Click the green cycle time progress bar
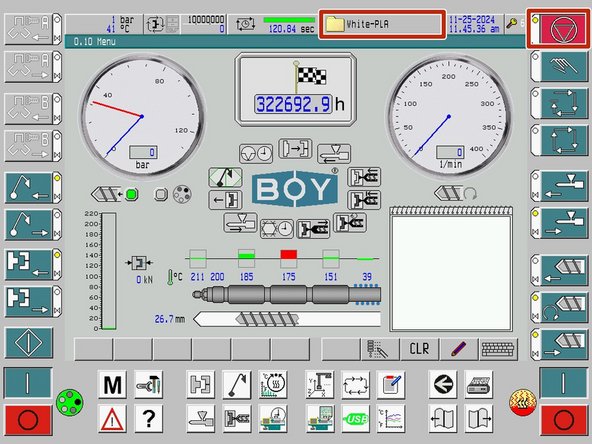This screenshot has height=444, width=592. (289, 20)
